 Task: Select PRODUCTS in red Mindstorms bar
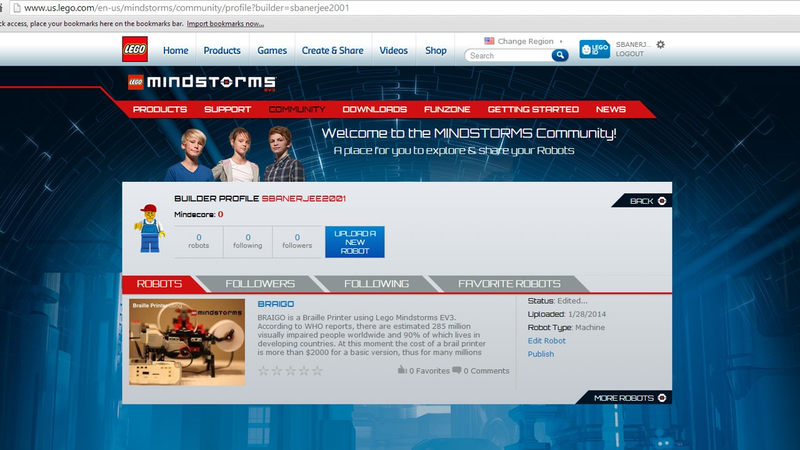pyautogui.click(x=160, y=109)
